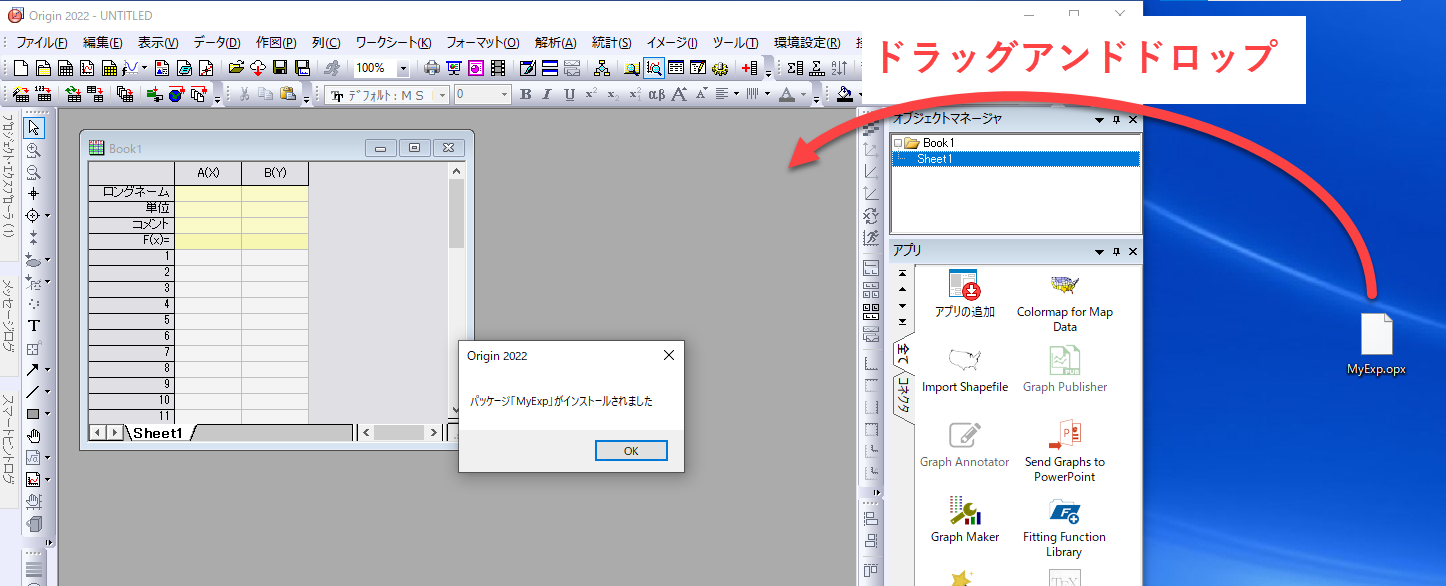Open the ファイル(F) menu
1446x586 pixels.
click(x=41, y=42)
